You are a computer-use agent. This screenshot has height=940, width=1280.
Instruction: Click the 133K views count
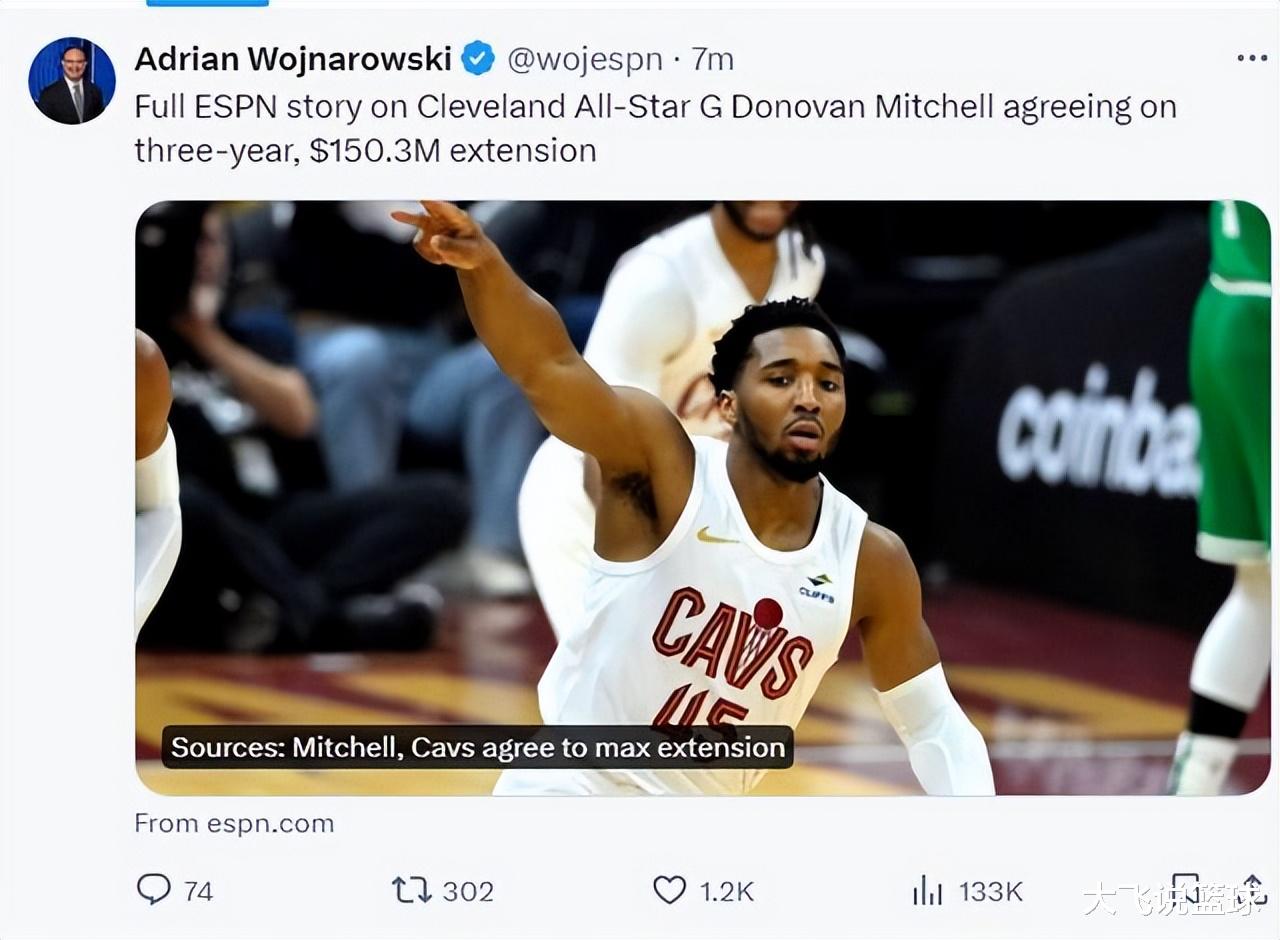(990, 891)
